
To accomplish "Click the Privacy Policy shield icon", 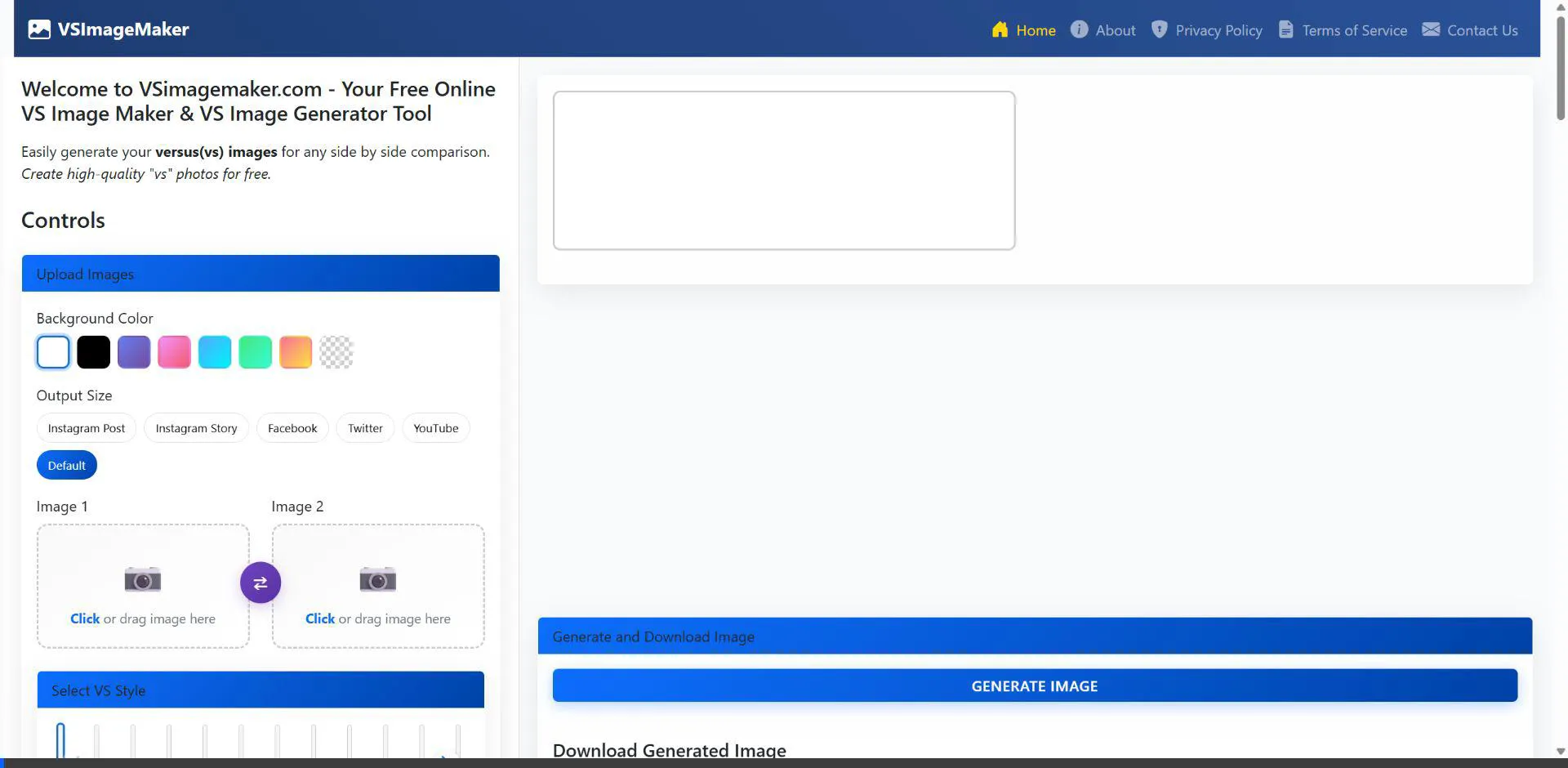I will (1159, 29).
